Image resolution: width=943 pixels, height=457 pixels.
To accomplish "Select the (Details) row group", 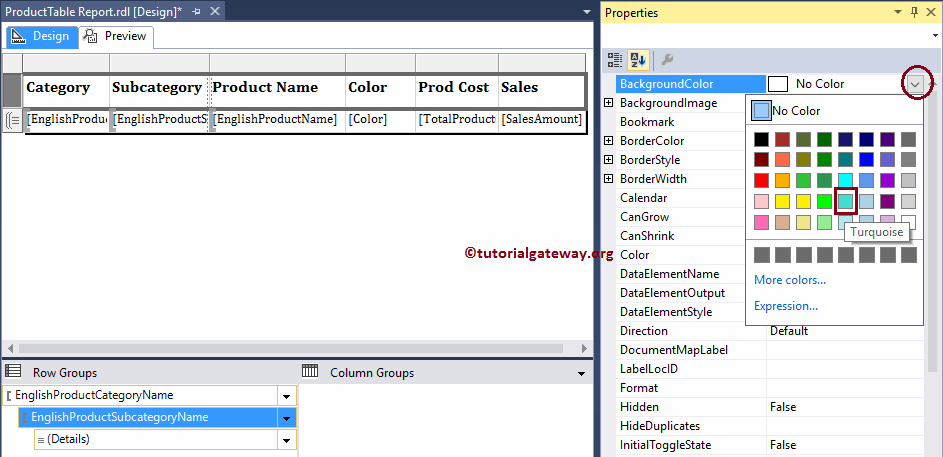I will click(x=155, y=440).
